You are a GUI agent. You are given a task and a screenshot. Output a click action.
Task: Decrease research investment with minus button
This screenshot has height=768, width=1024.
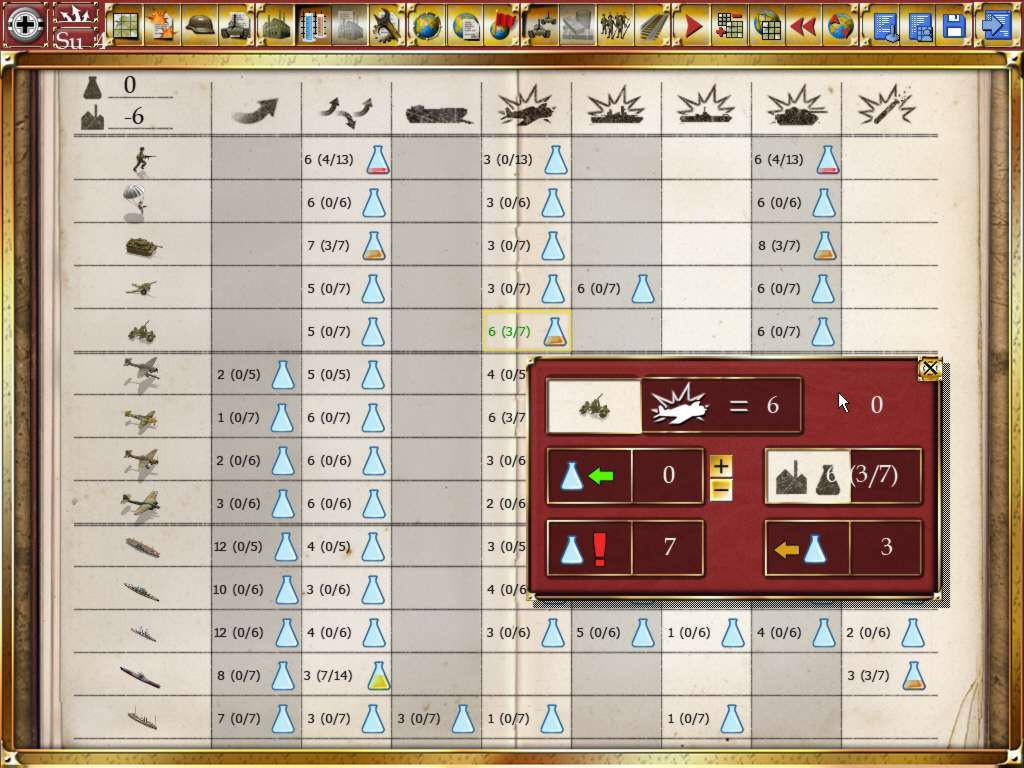721,488
